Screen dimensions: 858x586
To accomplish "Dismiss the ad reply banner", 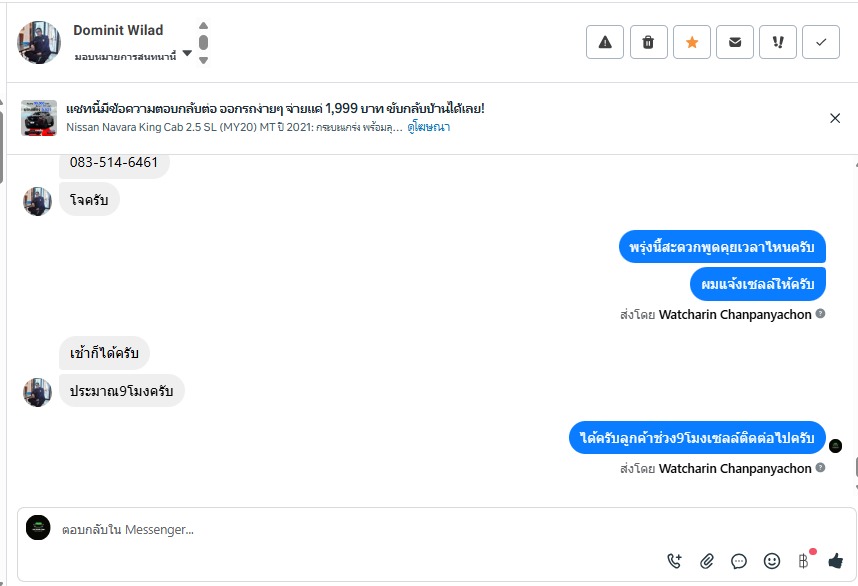I will click(x=835, y=118).
